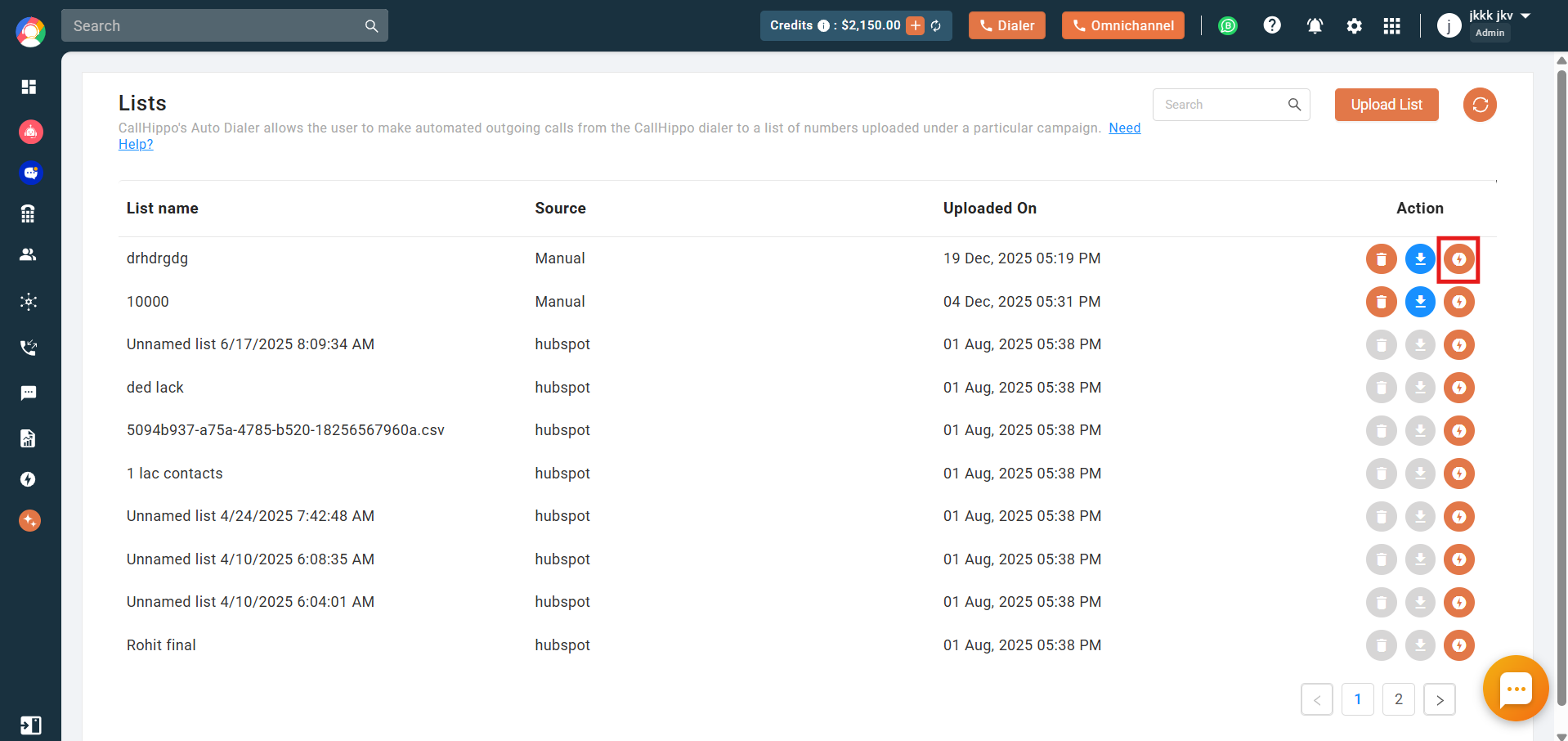Select Unnamed list 4/24/2025 7:42:48 AM
Screen dimensions: 1568x741
click(250, 516)
